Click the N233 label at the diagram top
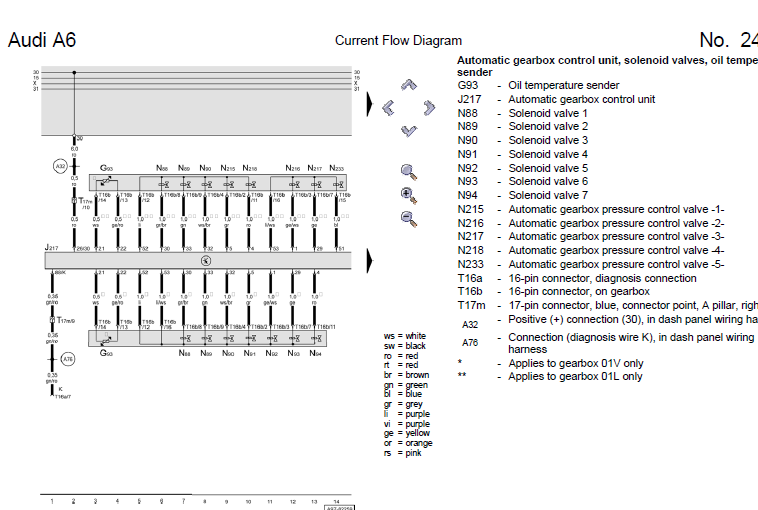 (336, 168)
